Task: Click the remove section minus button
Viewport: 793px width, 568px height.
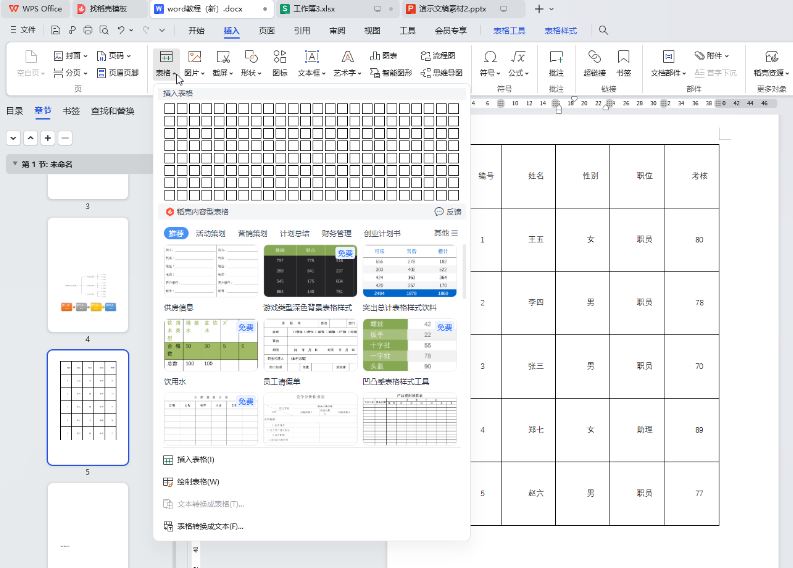Action: click(65, 138)
